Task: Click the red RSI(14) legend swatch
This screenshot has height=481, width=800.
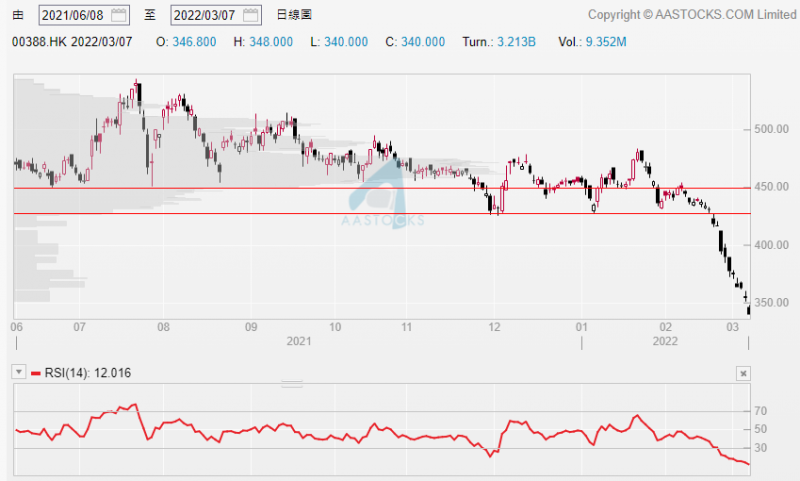Action: tap(36, 373)
